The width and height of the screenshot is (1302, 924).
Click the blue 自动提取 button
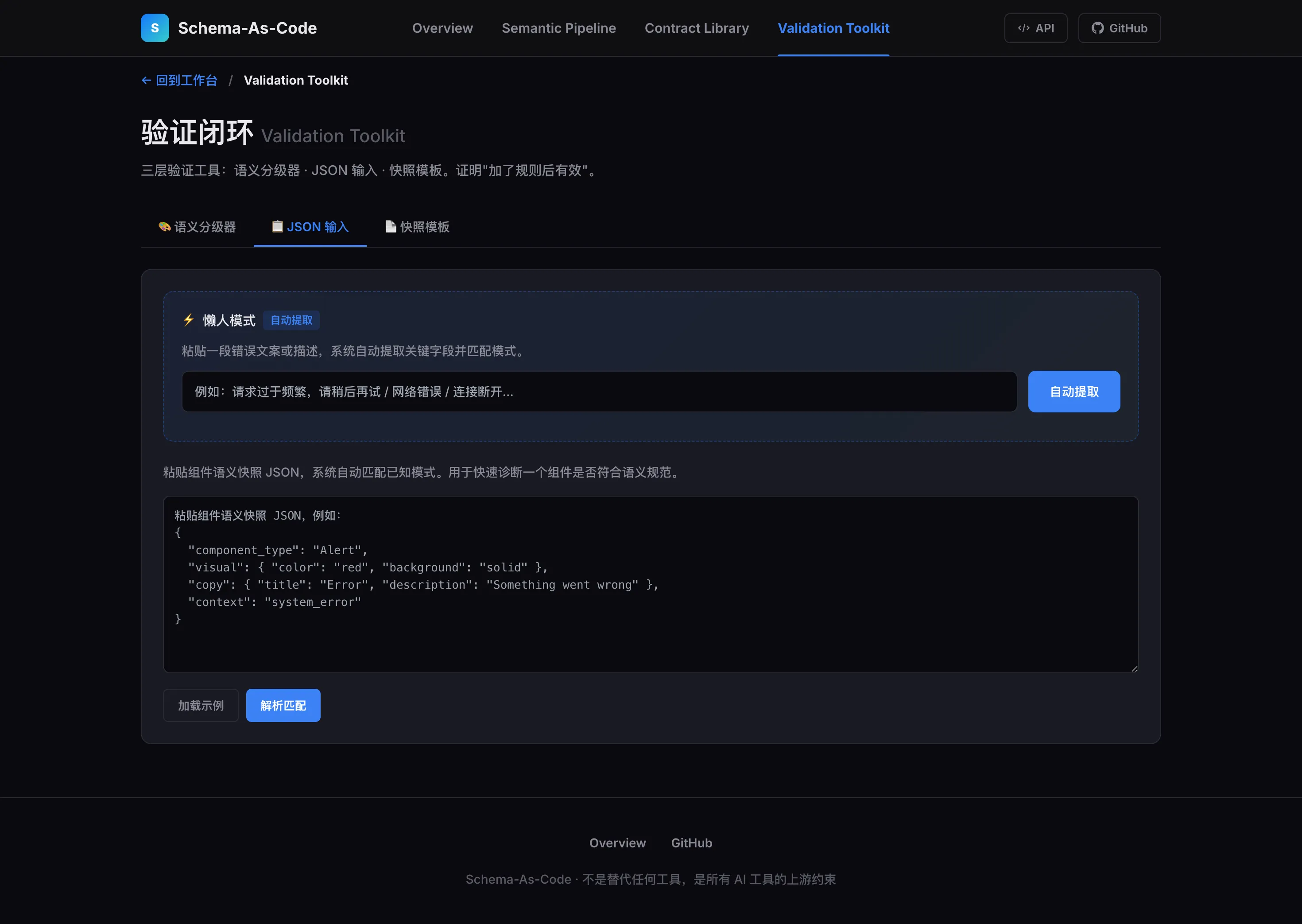coord(1074,392)
